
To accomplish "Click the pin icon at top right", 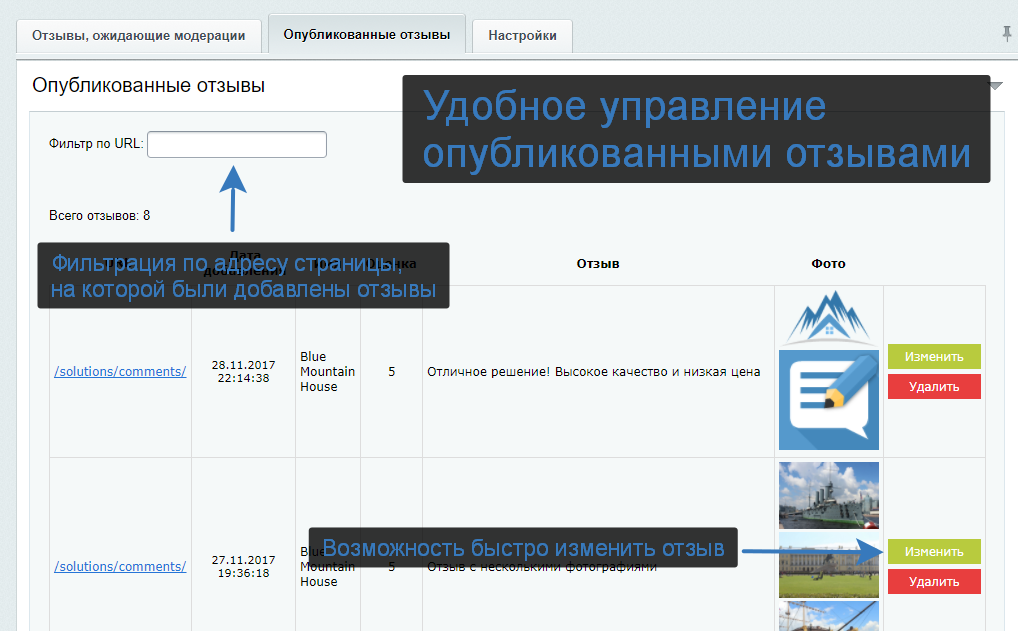I will [x=1006, y=34].
